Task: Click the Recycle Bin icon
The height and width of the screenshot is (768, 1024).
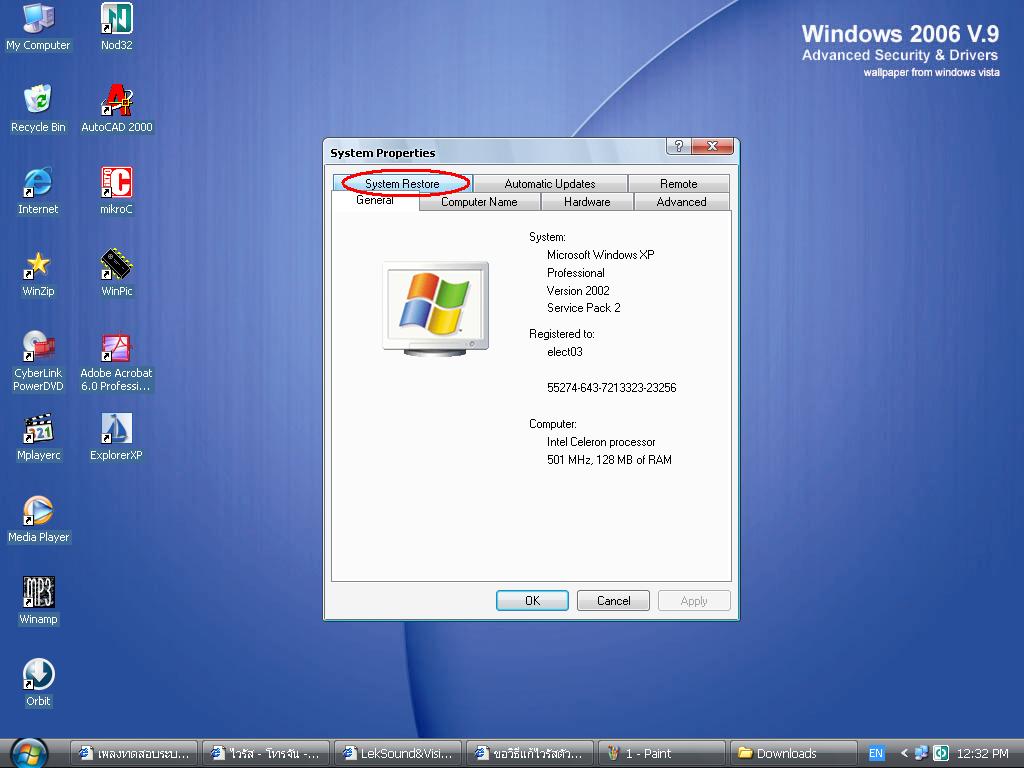Action: coord(38,108)
